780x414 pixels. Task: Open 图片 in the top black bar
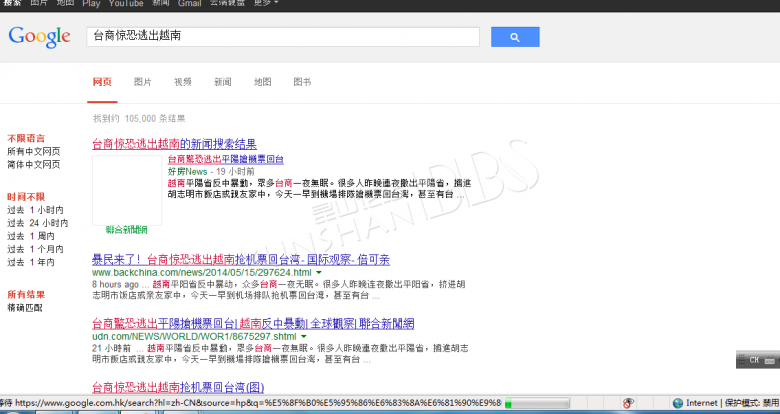39,3
